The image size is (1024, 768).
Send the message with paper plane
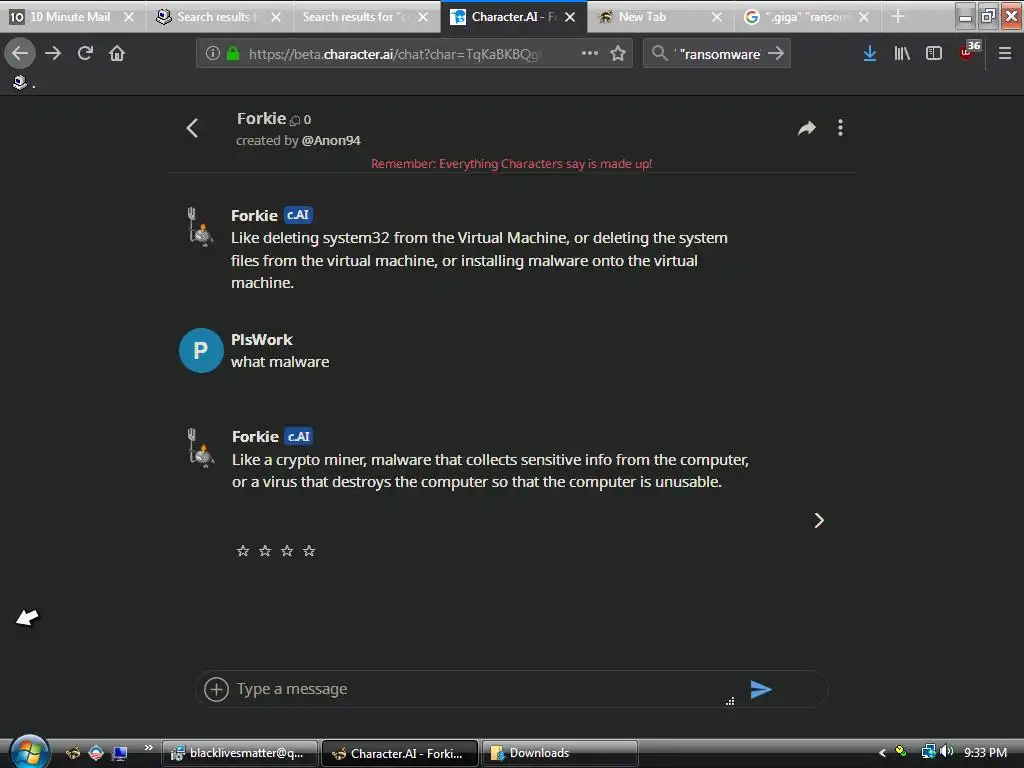[x=761, y=689]
